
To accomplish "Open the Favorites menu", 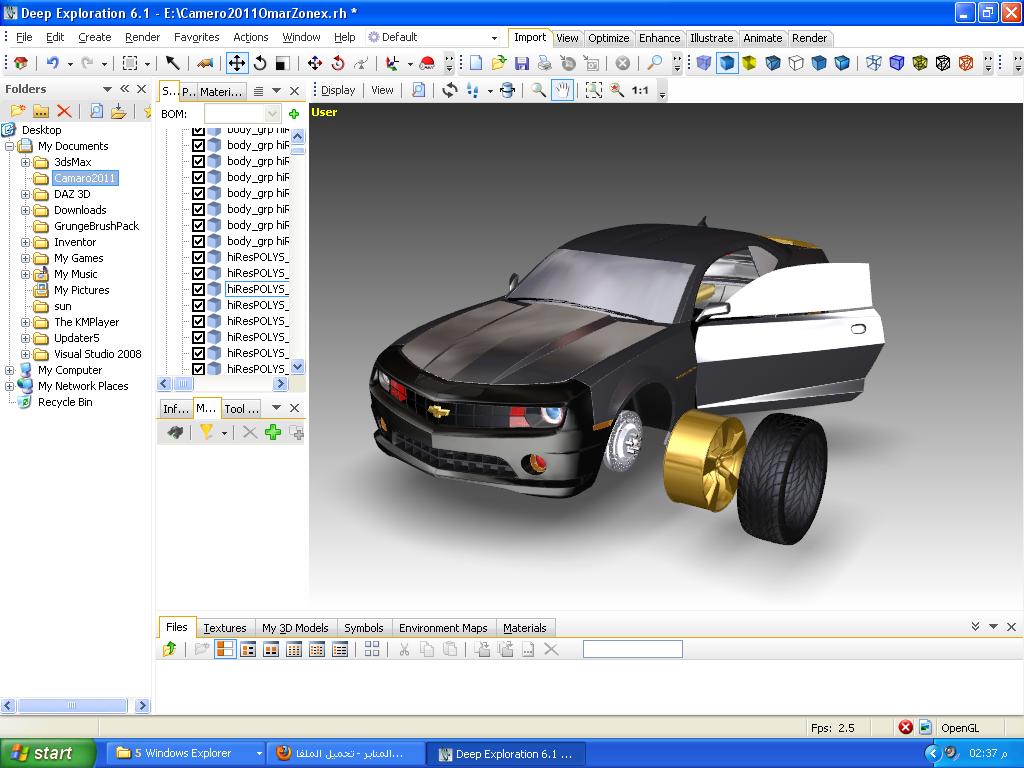I will (x=197, y=37).
